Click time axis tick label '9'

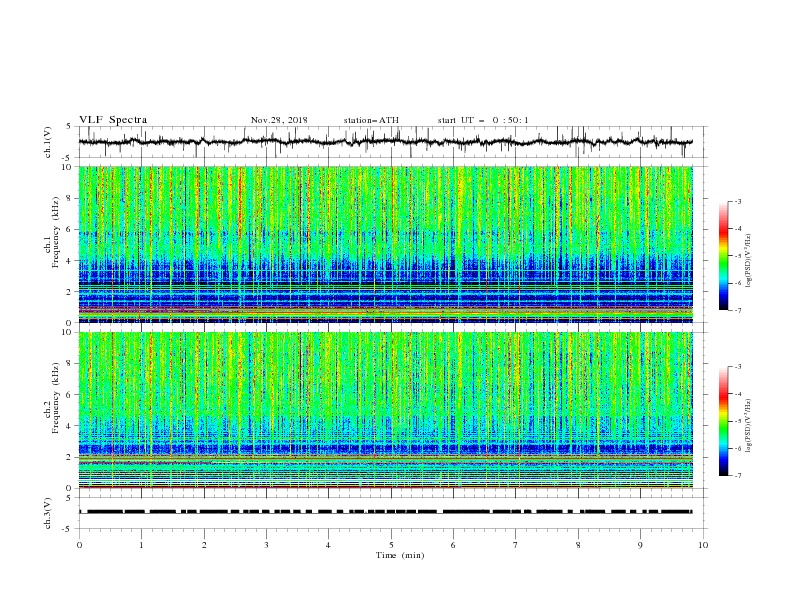640,545
